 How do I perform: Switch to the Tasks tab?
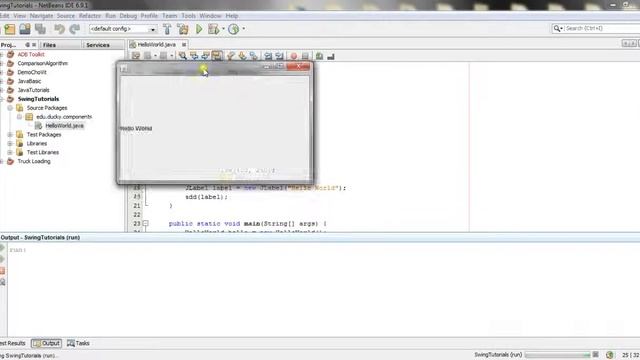pos(78,343)
